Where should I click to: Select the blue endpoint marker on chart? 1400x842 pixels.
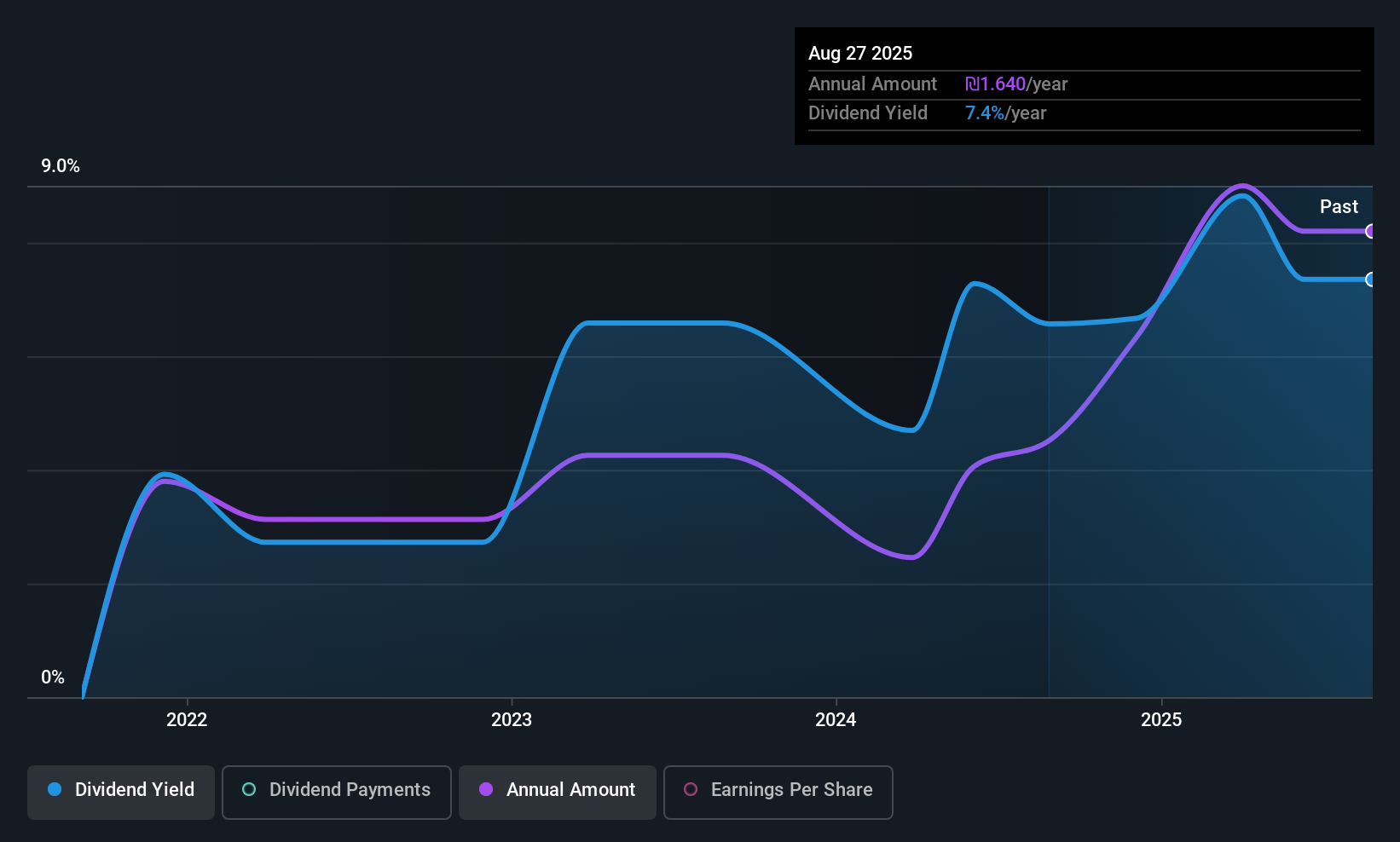coord(1370,280)
